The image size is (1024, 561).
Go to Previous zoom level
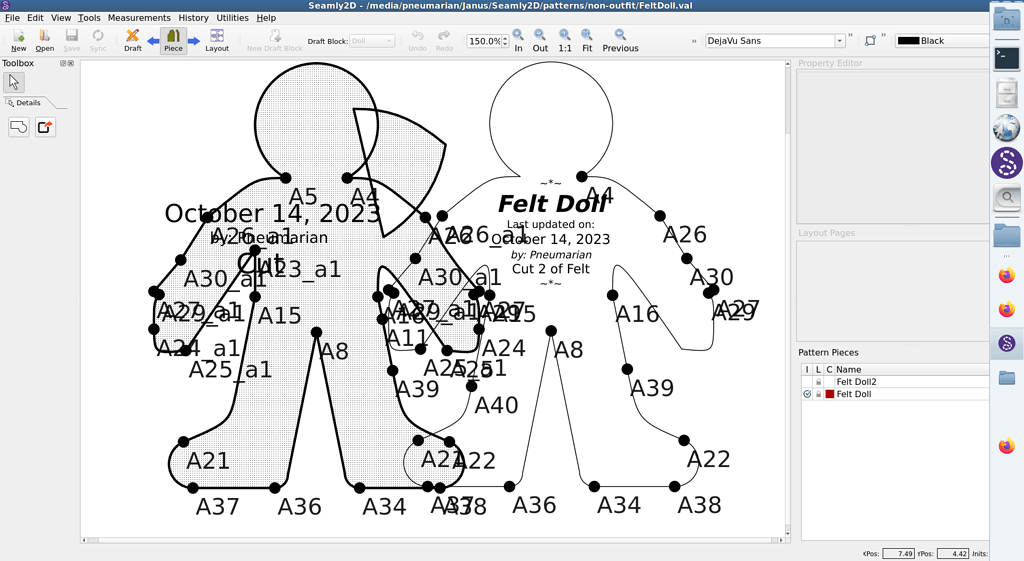tap(620, 40)
